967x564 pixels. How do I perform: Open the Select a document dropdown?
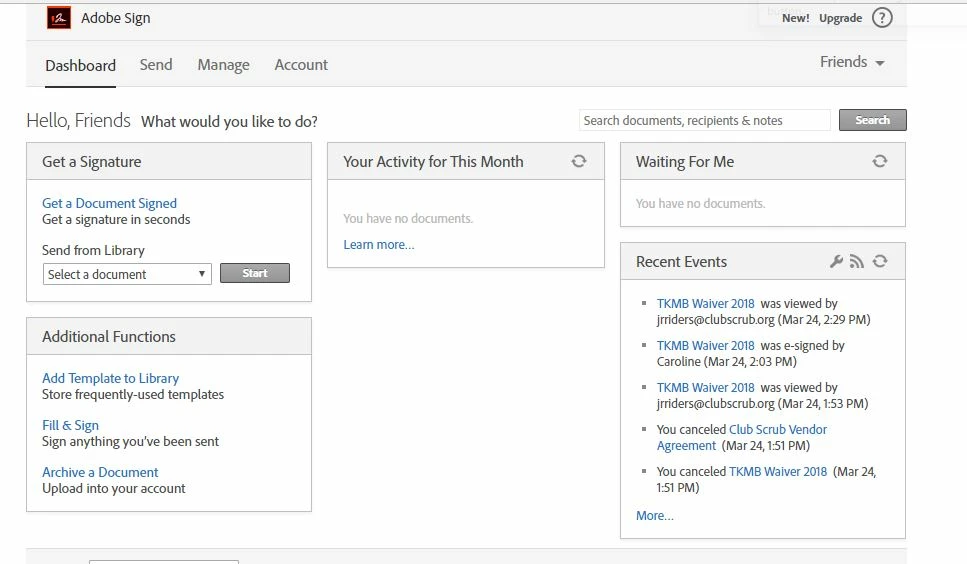click(x=127, y=274)
